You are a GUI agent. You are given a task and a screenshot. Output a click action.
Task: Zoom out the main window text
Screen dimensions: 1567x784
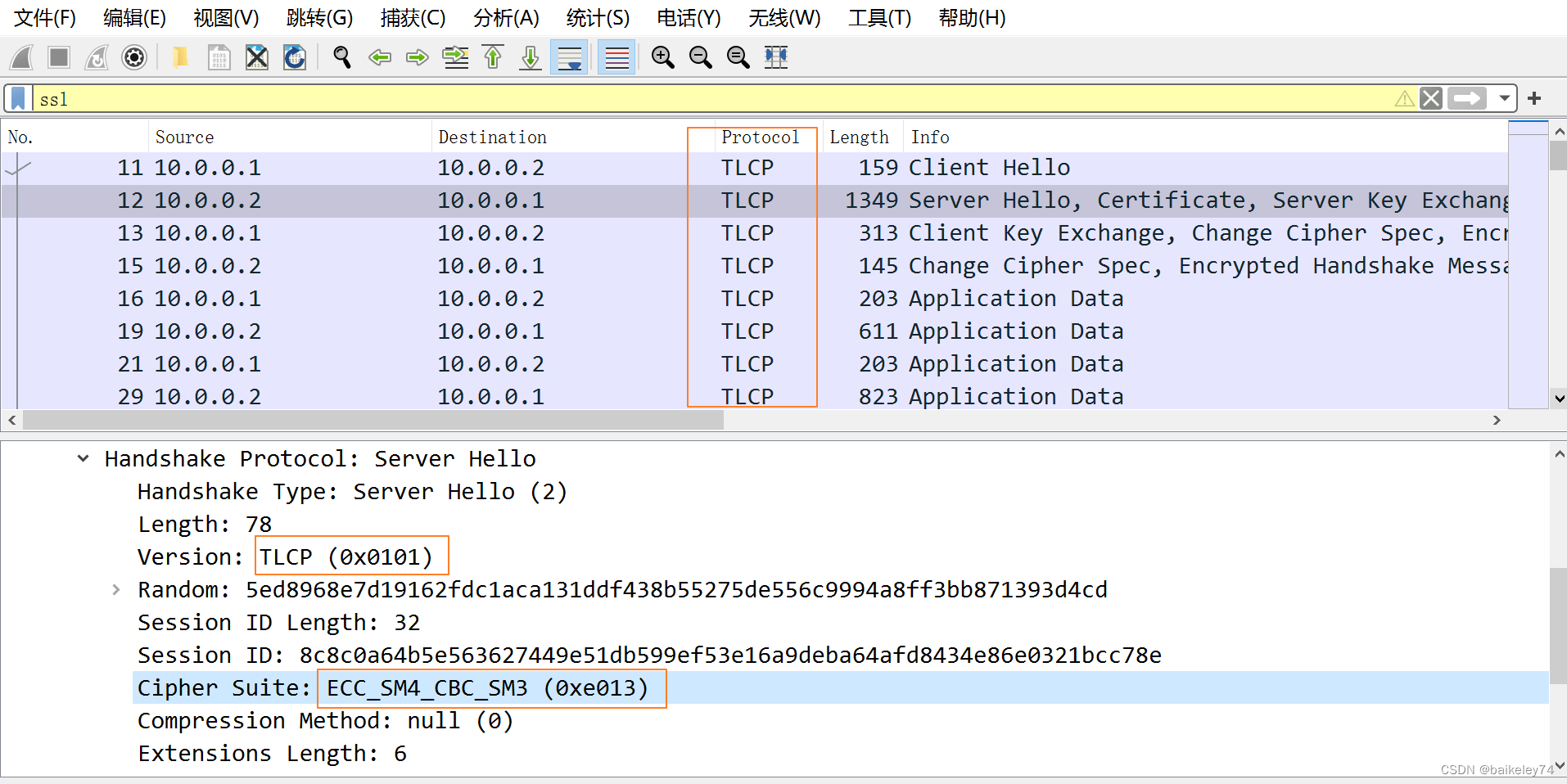pyautogui.click(x=701, y=57)
